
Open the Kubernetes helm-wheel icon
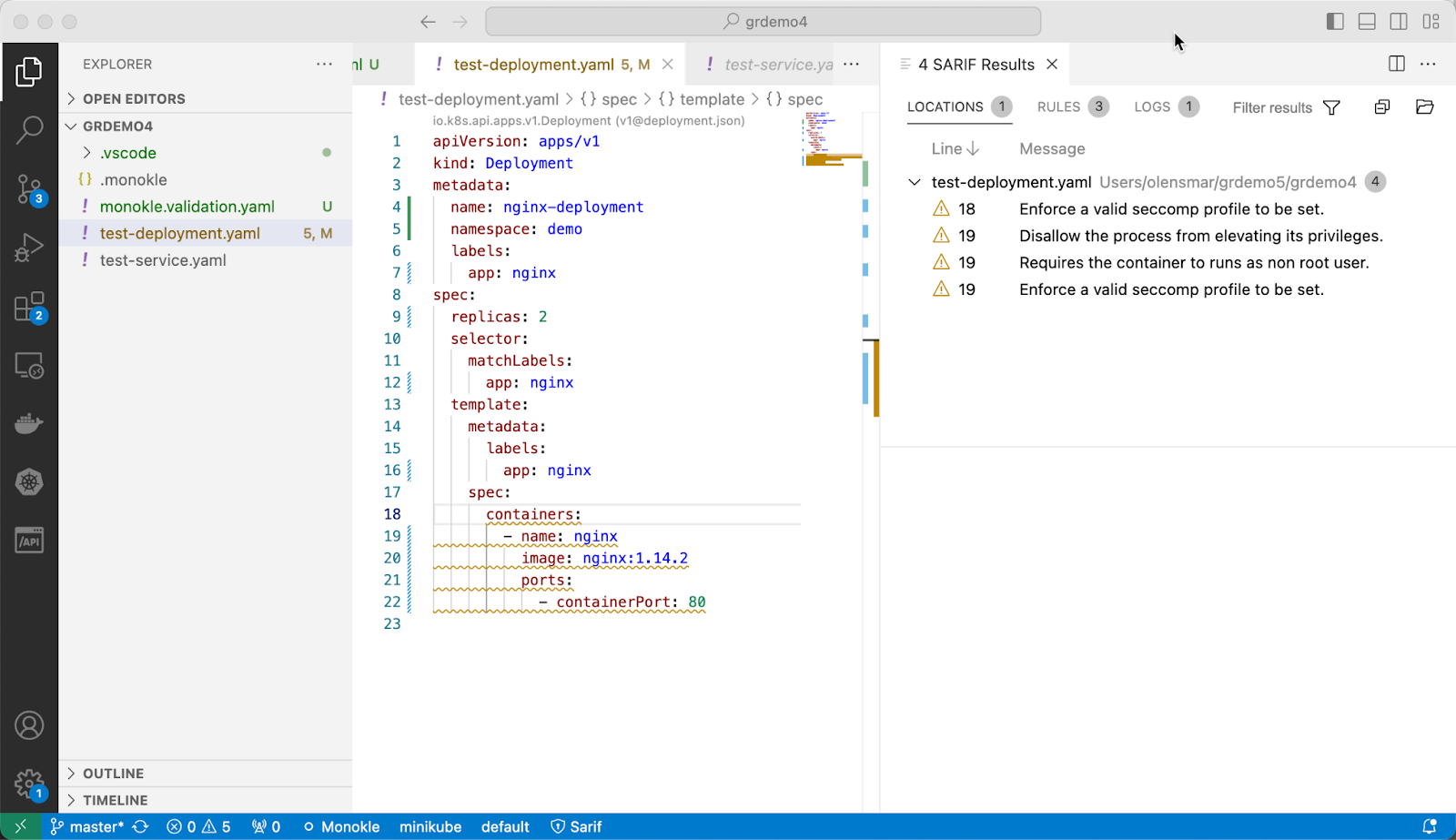[29, 482]
